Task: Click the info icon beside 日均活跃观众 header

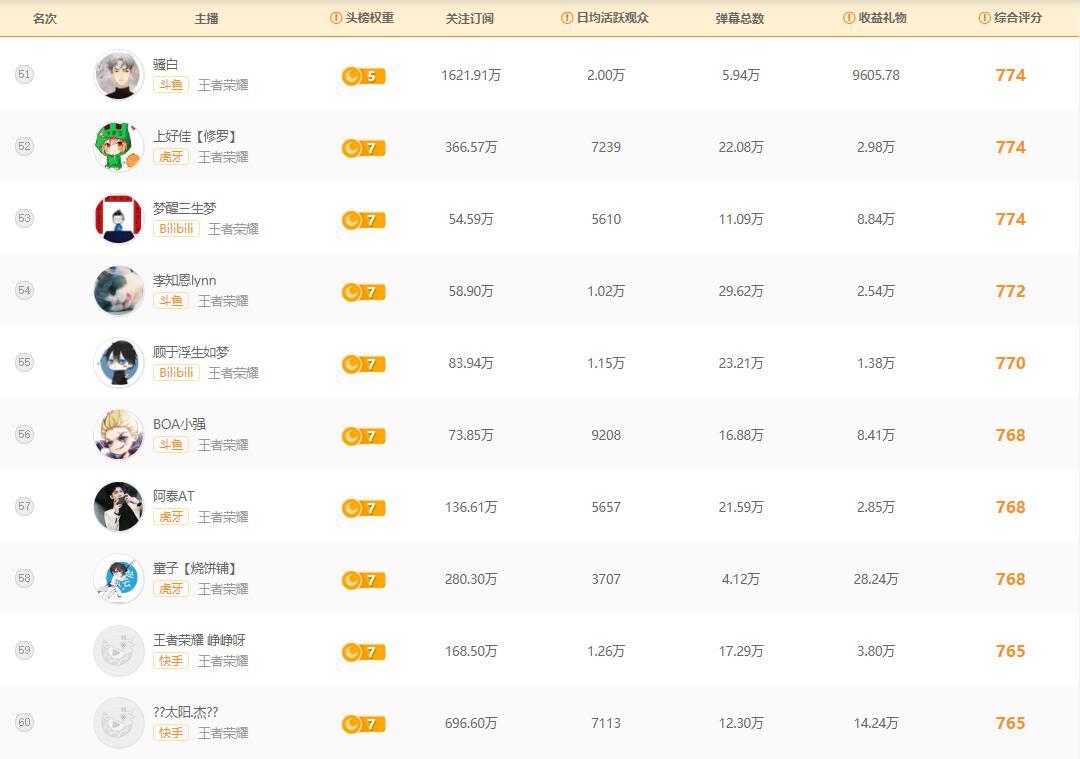Action: 567,18
